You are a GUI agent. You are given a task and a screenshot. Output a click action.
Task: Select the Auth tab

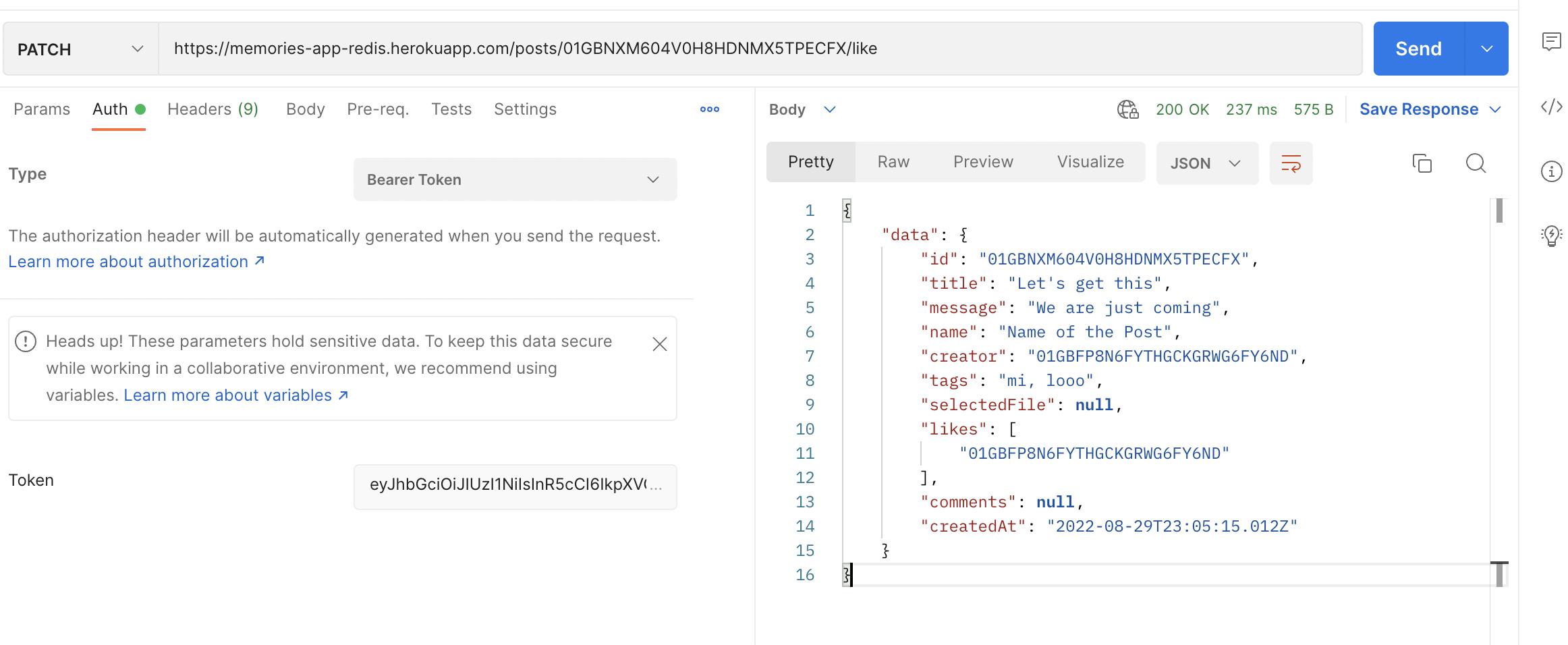coord(119,109)
